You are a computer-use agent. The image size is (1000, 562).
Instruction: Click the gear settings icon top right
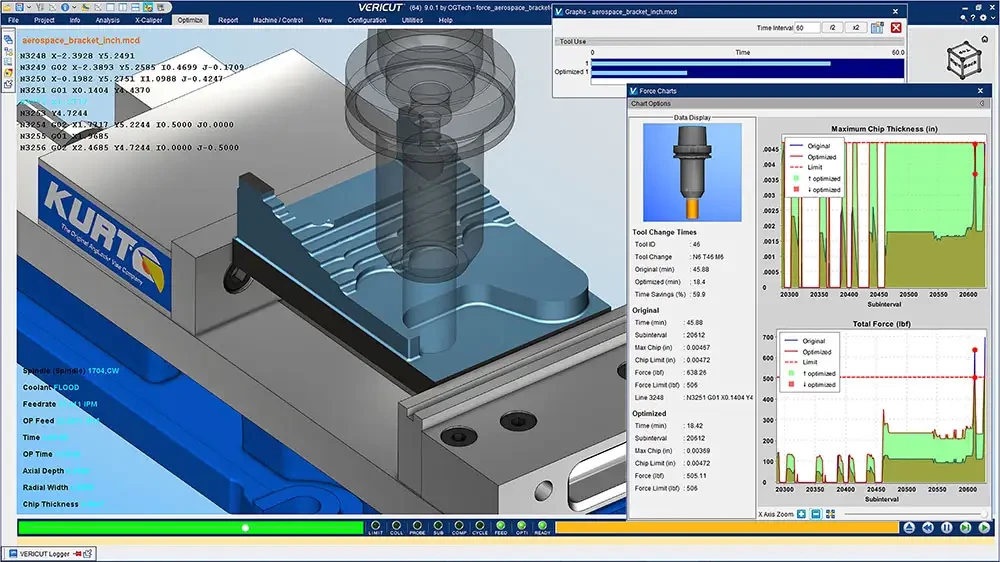(983, 18)
